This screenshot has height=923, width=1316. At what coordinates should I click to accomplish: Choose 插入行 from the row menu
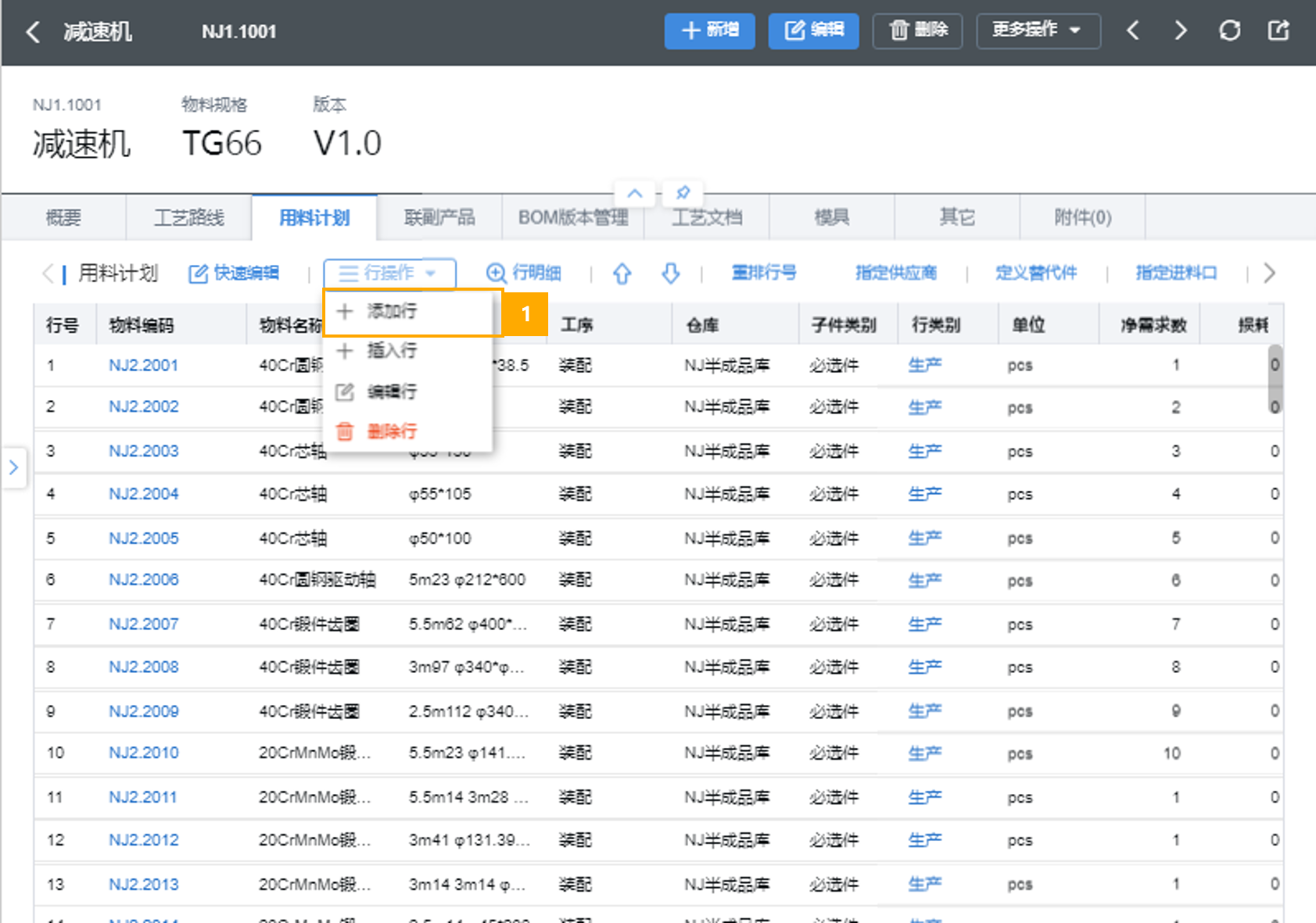point(407,351)
